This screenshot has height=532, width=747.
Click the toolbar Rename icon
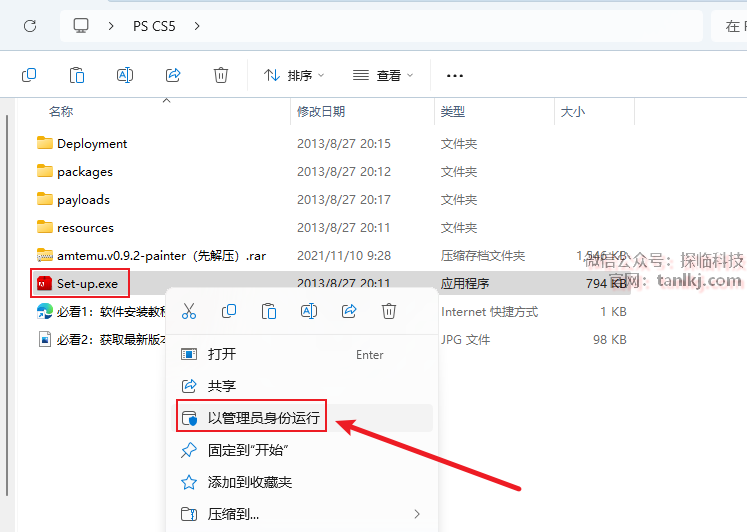(x=125, y=75)
